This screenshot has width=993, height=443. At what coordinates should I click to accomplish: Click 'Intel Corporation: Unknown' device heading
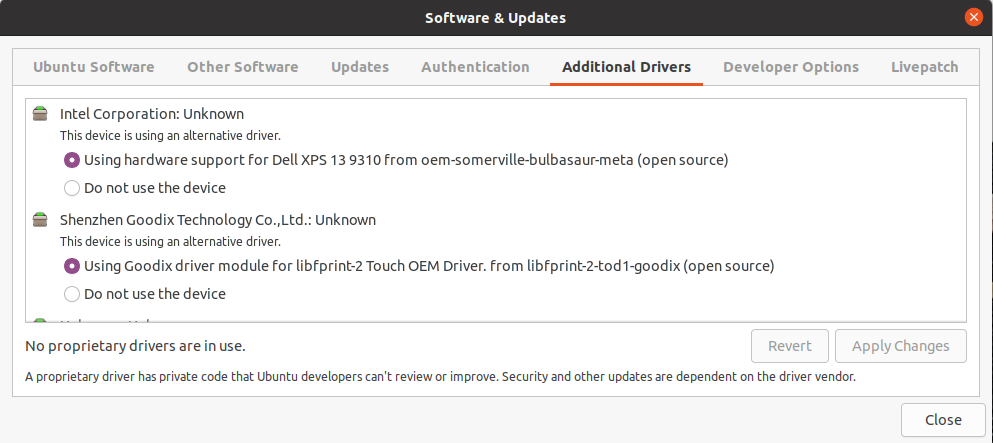click(x=152, y=115)
